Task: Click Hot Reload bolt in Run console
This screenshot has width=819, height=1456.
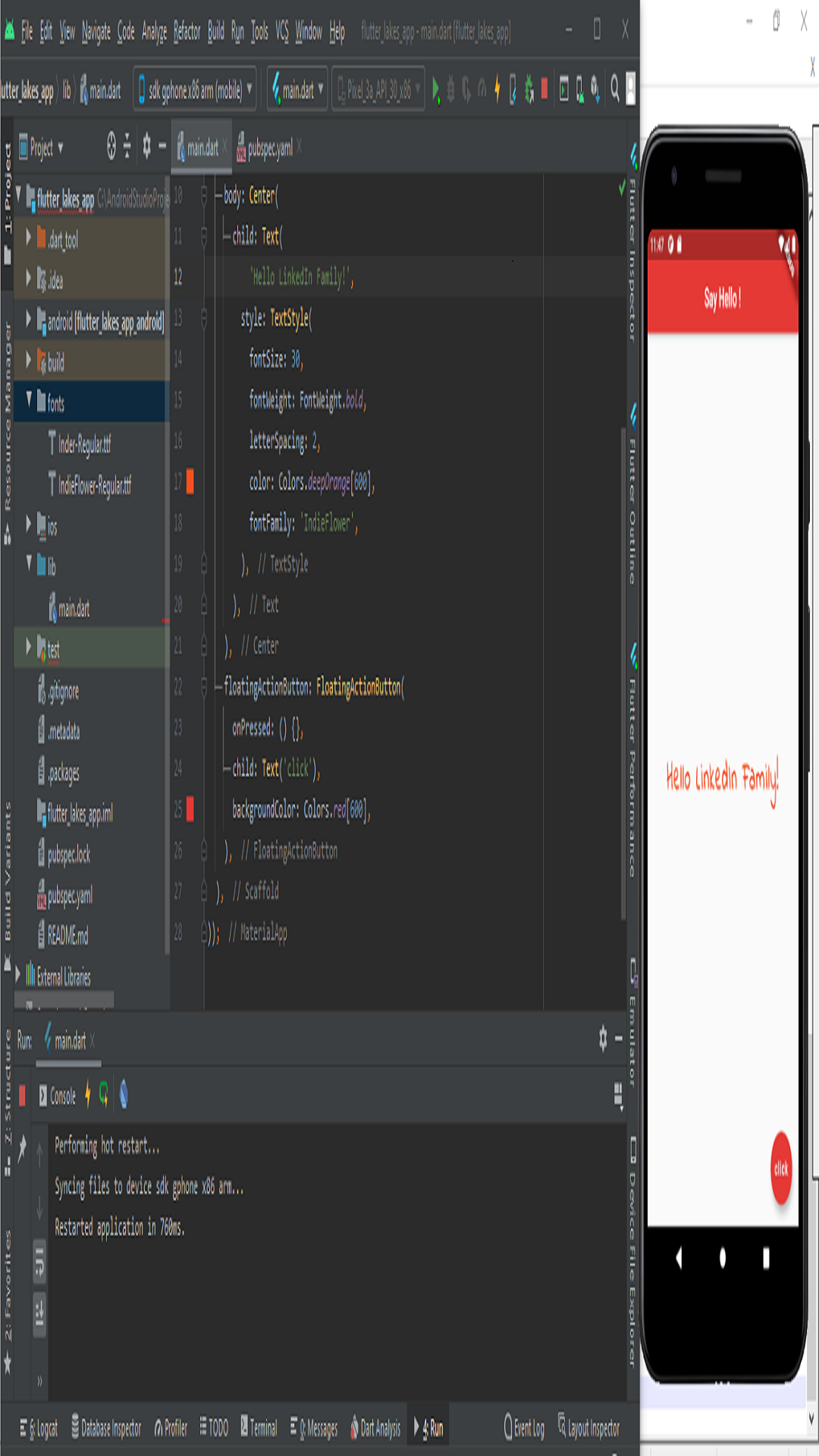Action: 88,1094
